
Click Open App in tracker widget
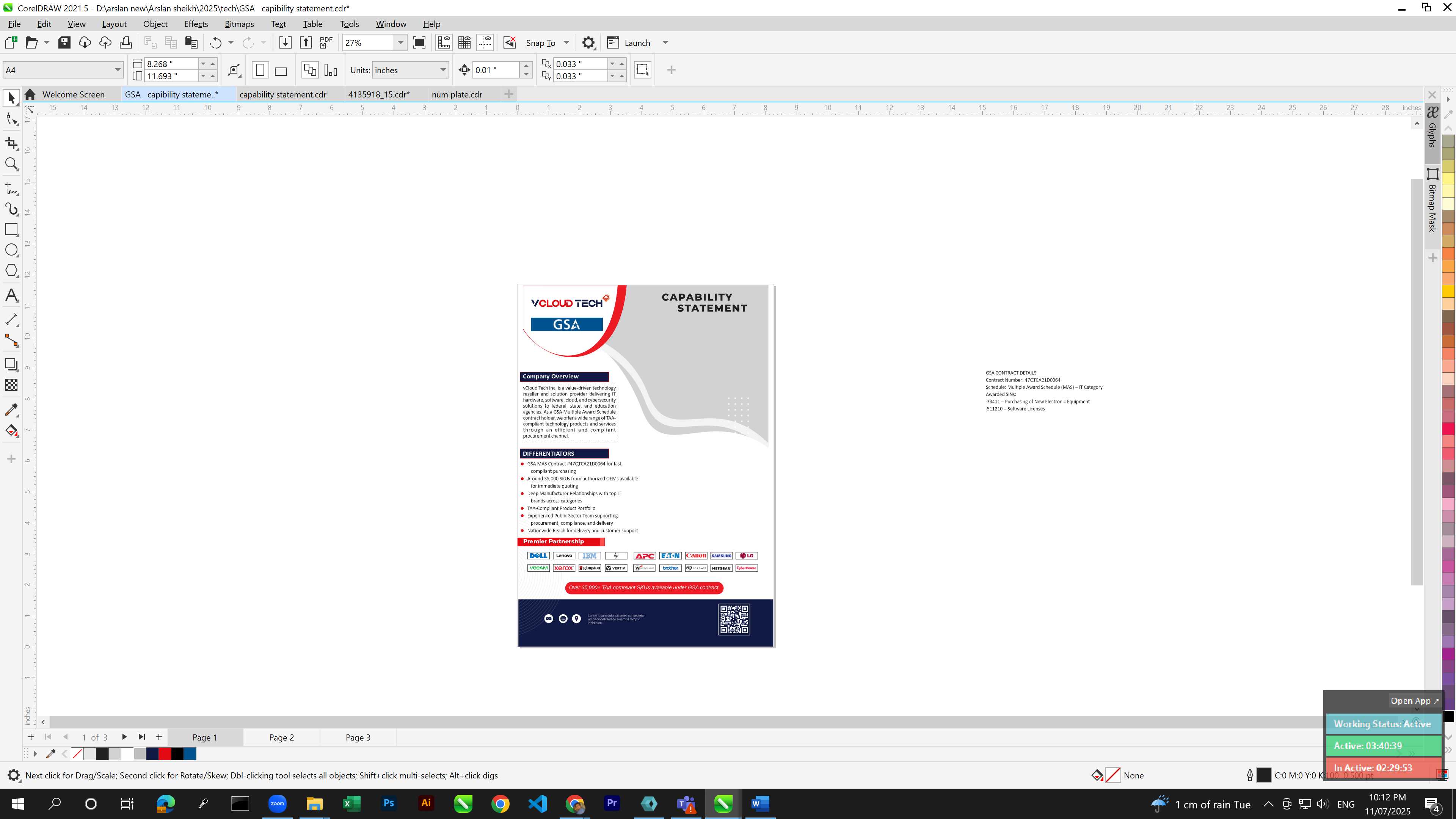tap(1414, 701)
